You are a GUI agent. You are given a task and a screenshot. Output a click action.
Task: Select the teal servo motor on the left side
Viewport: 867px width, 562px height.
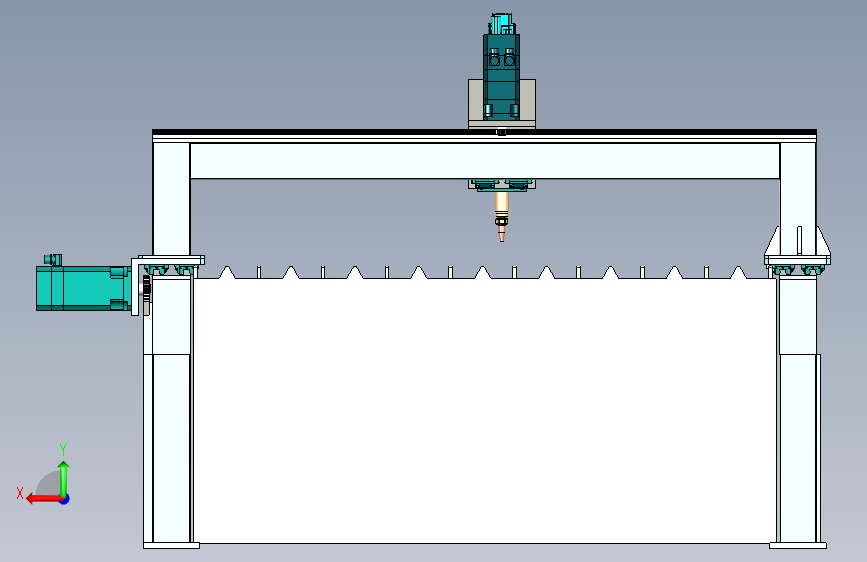coord(83,288)
